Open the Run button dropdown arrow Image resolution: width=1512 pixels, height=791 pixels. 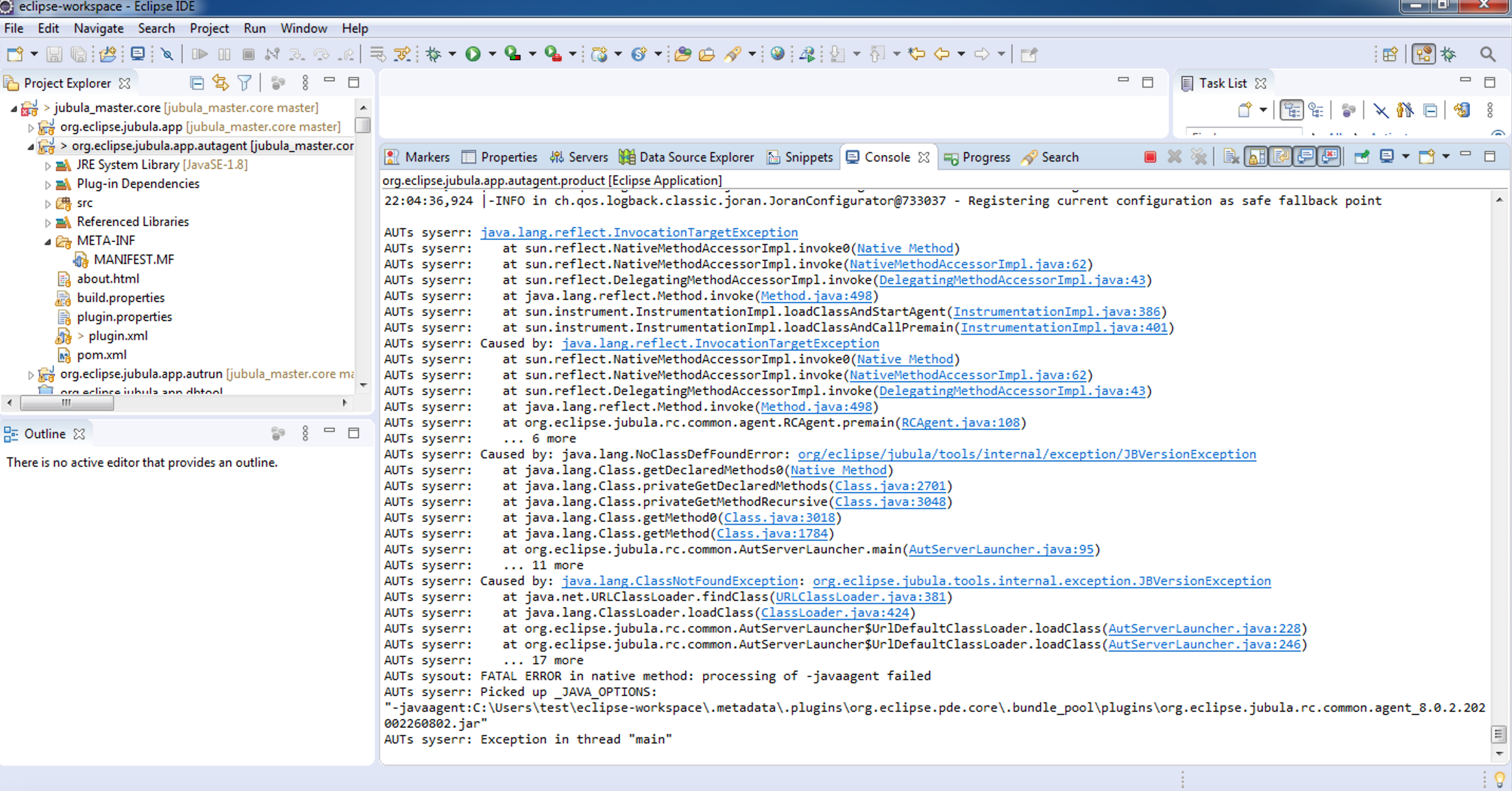click(x=492, y=54)
